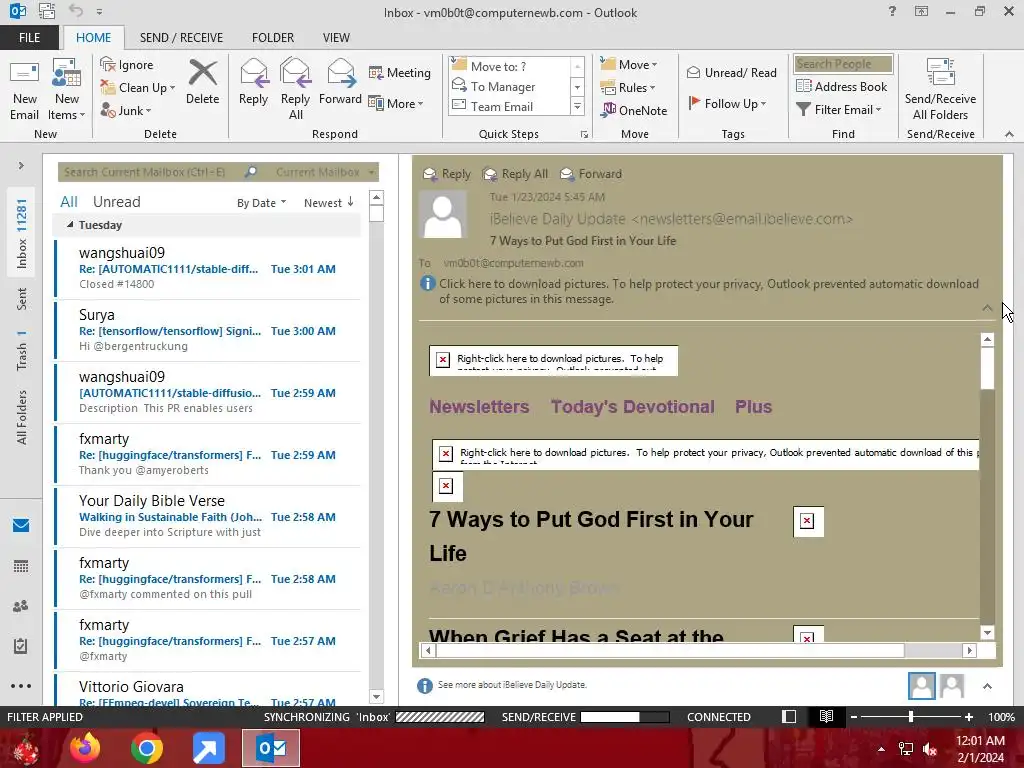Collapse the Tuesday message group
1024x768 pixels.
coord(70,225)
